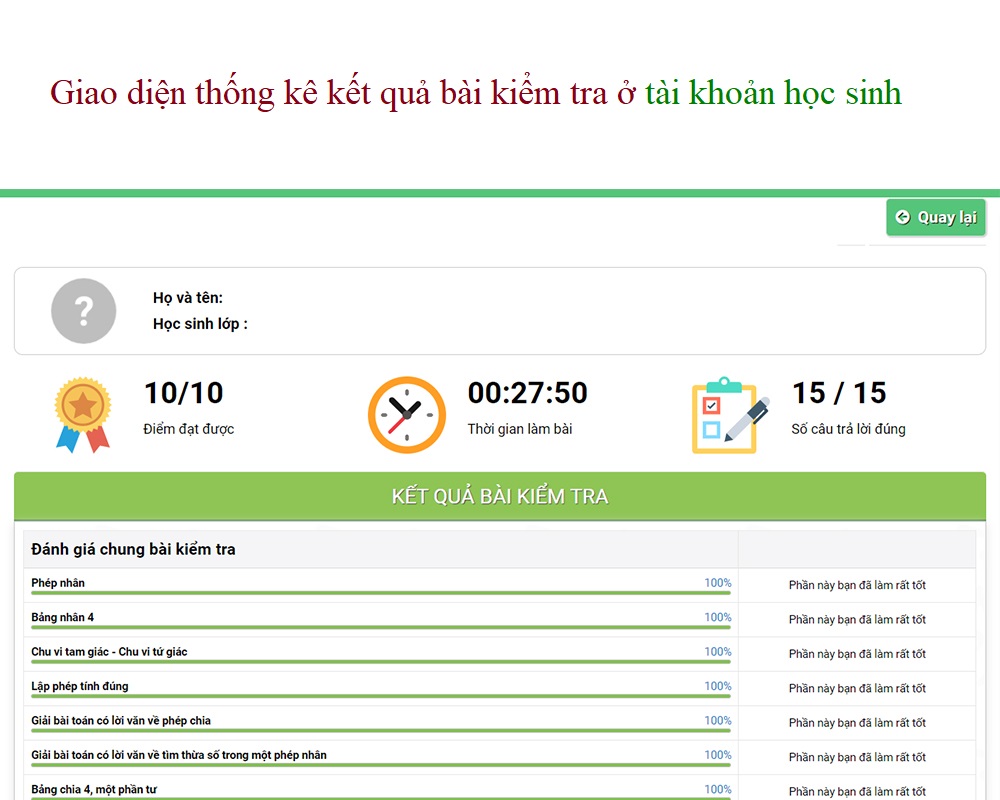Screen dimensions: 1000x800
Task: Click the 00:27:50 time value
Action: pos(527,393)
